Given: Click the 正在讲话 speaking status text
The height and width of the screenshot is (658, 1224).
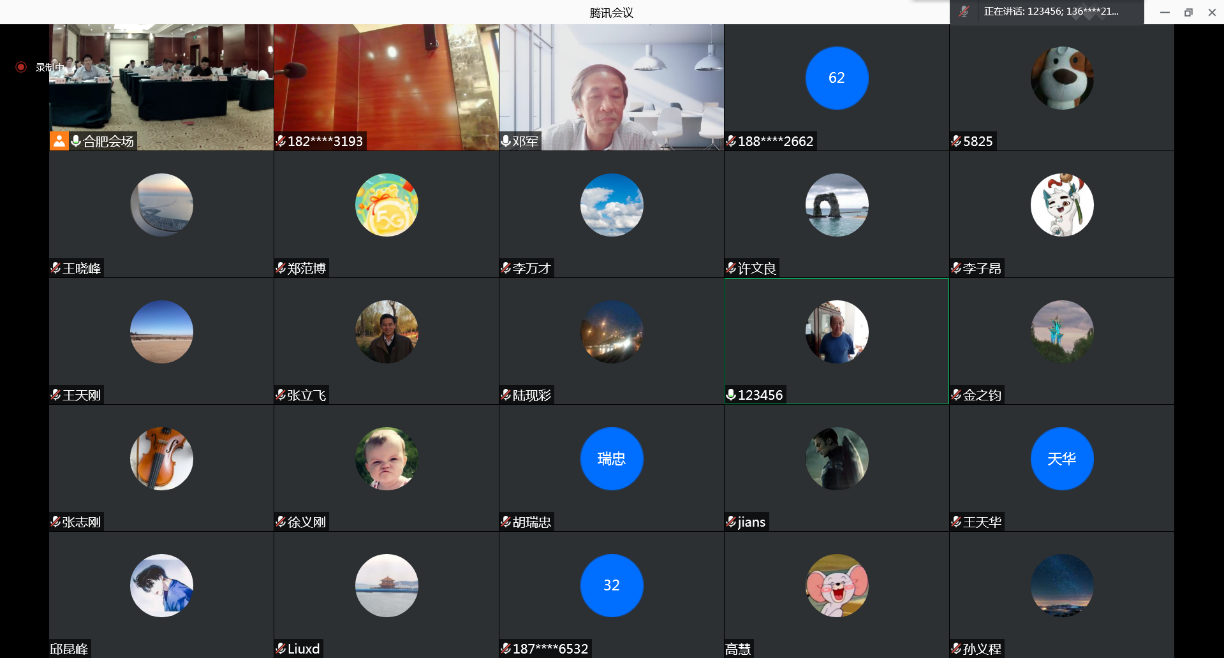Looking at the screenshot, I should point(1050,12).
